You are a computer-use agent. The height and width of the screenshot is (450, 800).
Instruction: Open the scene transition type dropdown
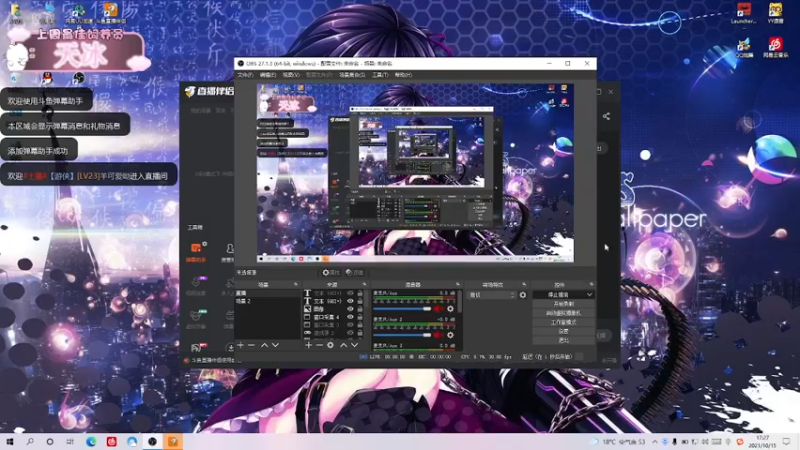tap(492, 295)
